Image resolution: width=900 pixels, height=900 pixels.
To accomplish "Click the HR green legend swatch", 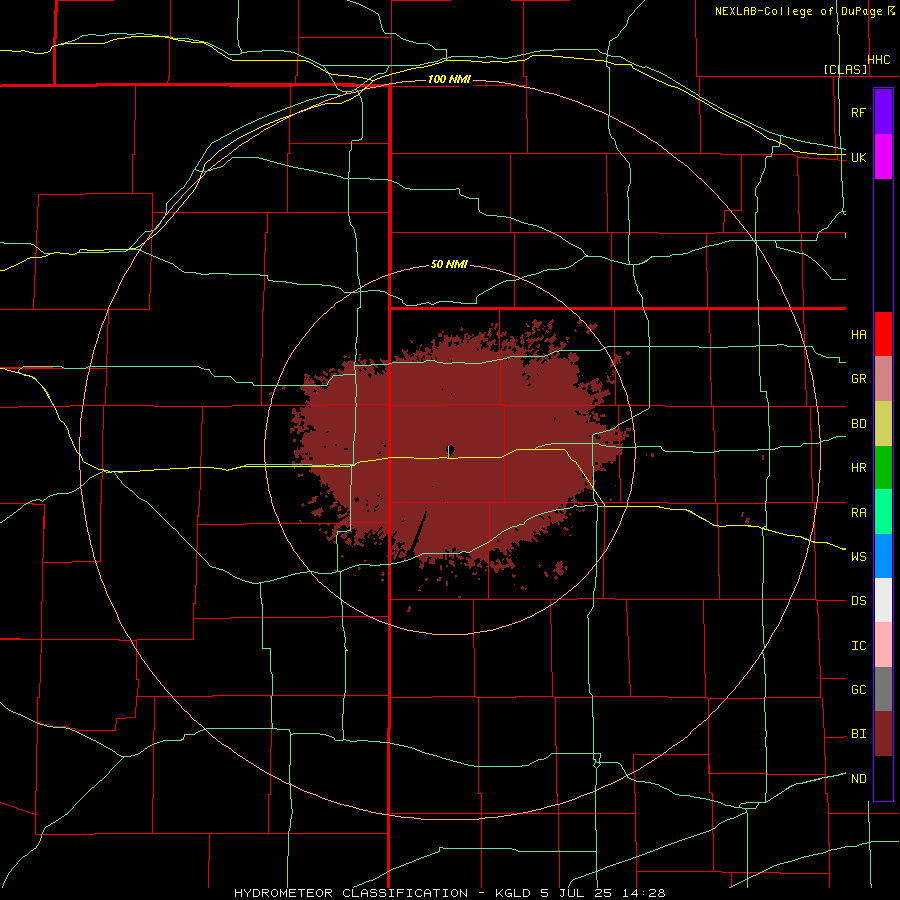I will tap(883, 468).
